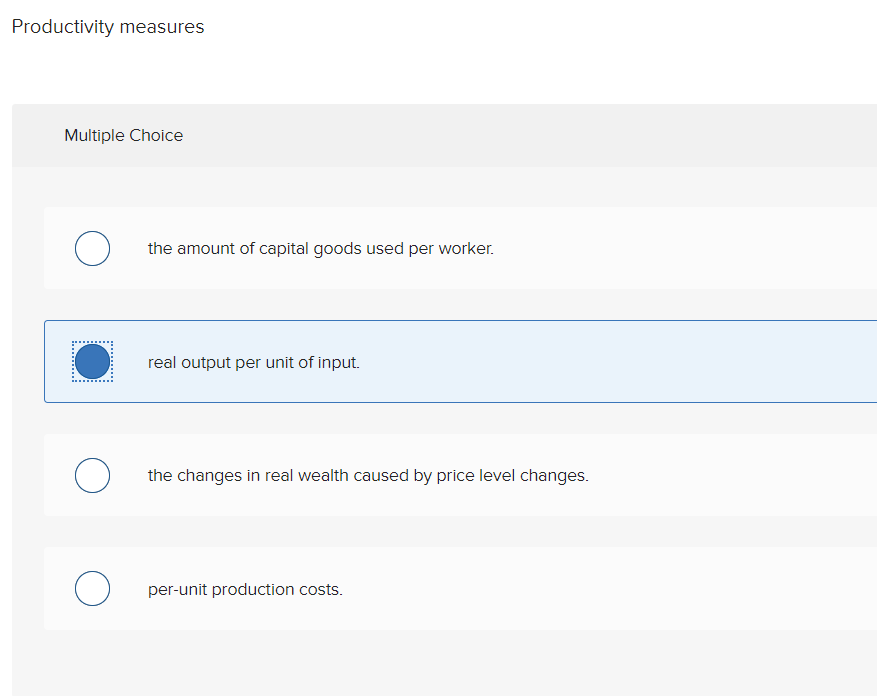
Task: Choose 'per-unit production costs' answer option
Action: [245, 588]
